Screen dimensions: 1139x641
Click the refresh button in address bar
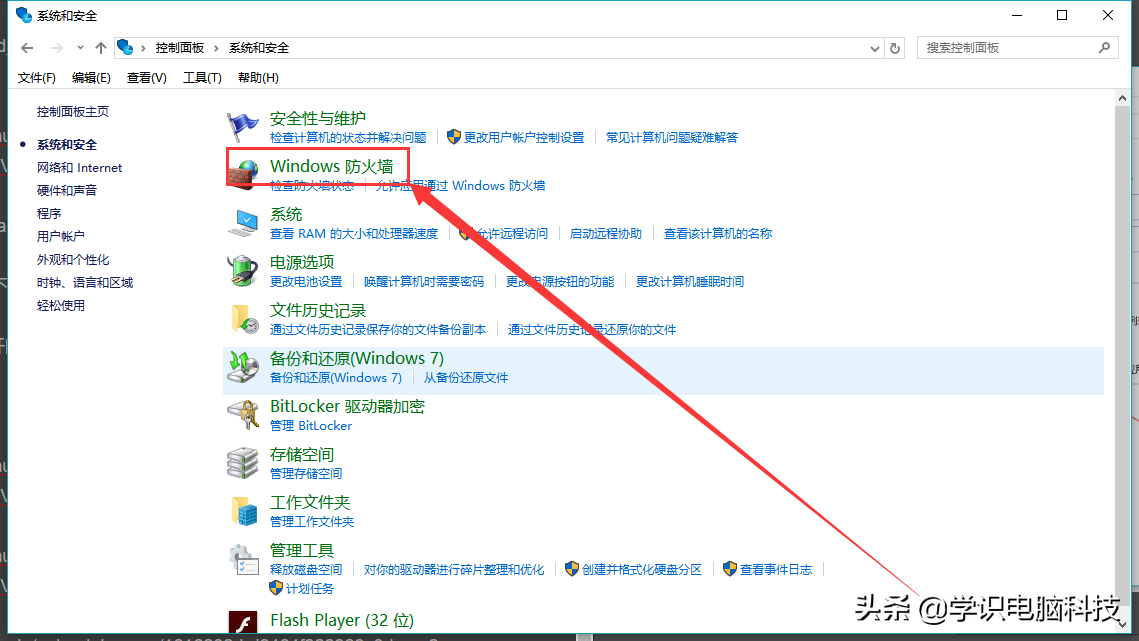tap(895, 48)
